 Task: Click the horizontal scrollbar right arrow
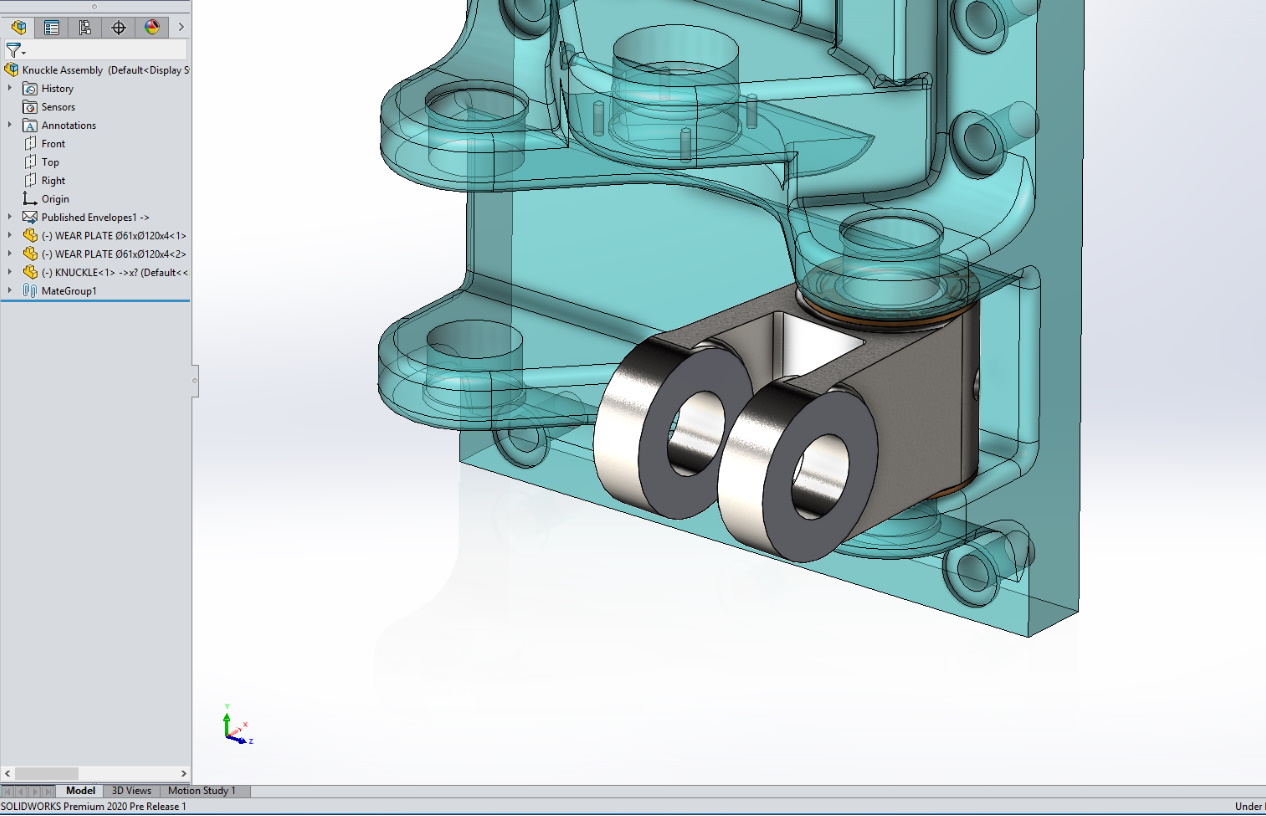click(183, 773)
